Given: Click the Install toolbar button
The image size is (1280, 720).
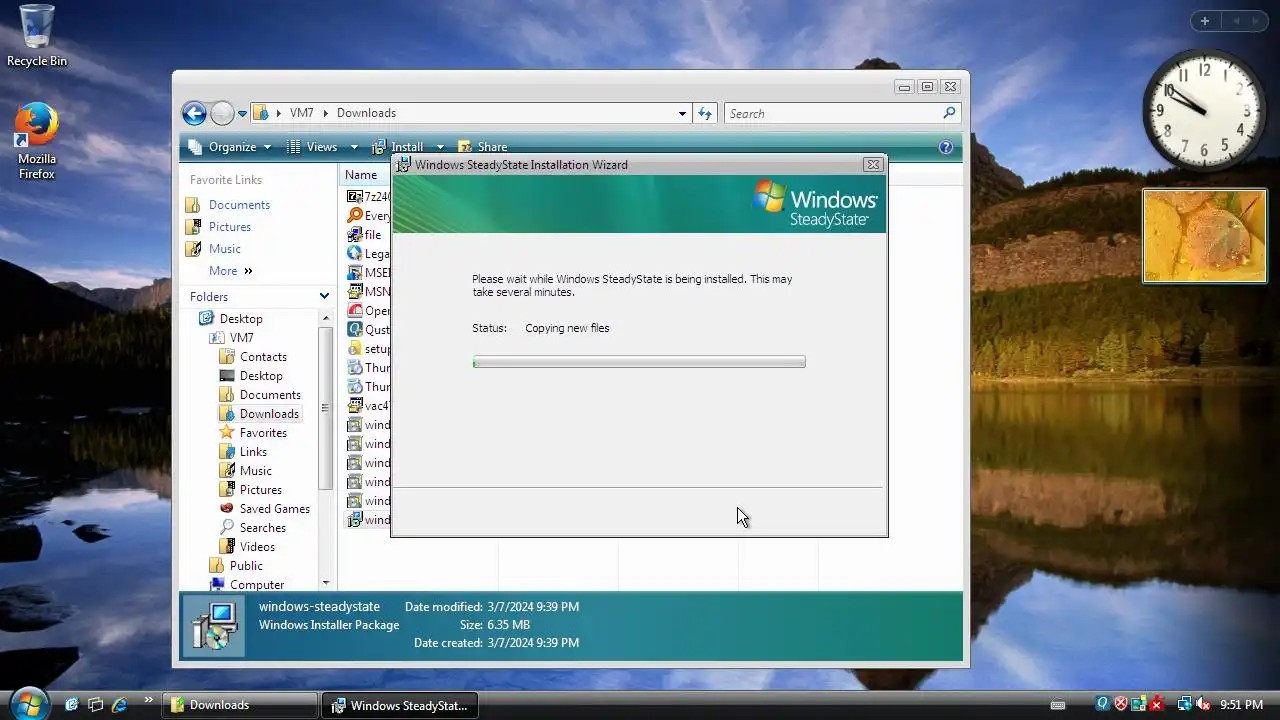Looking at the screenshot, I should 398,147.
